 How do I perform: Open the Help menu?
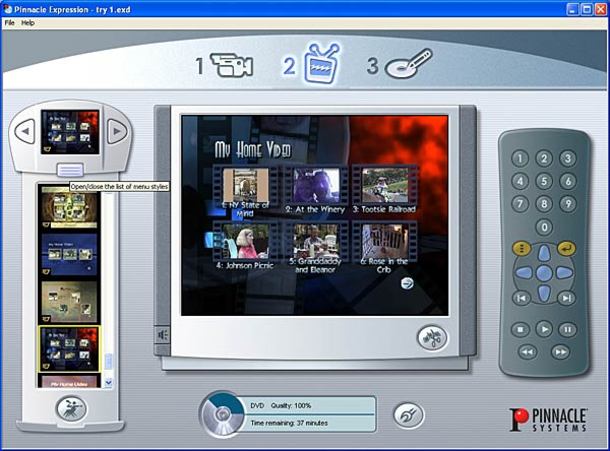28,23
